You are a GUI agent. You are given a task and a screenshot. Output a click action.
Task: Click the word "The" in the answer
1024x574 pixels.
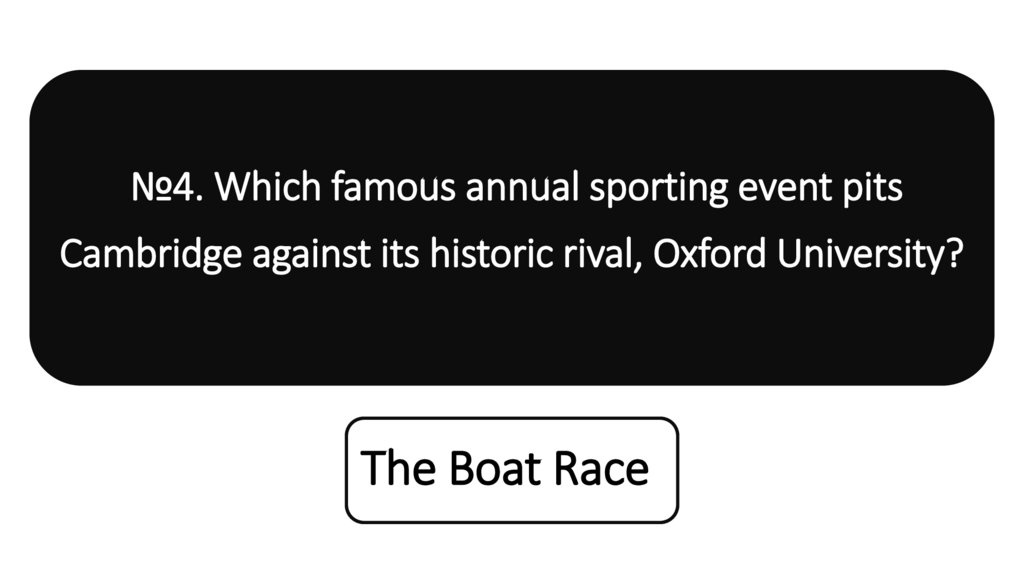(x=399, y=469)
